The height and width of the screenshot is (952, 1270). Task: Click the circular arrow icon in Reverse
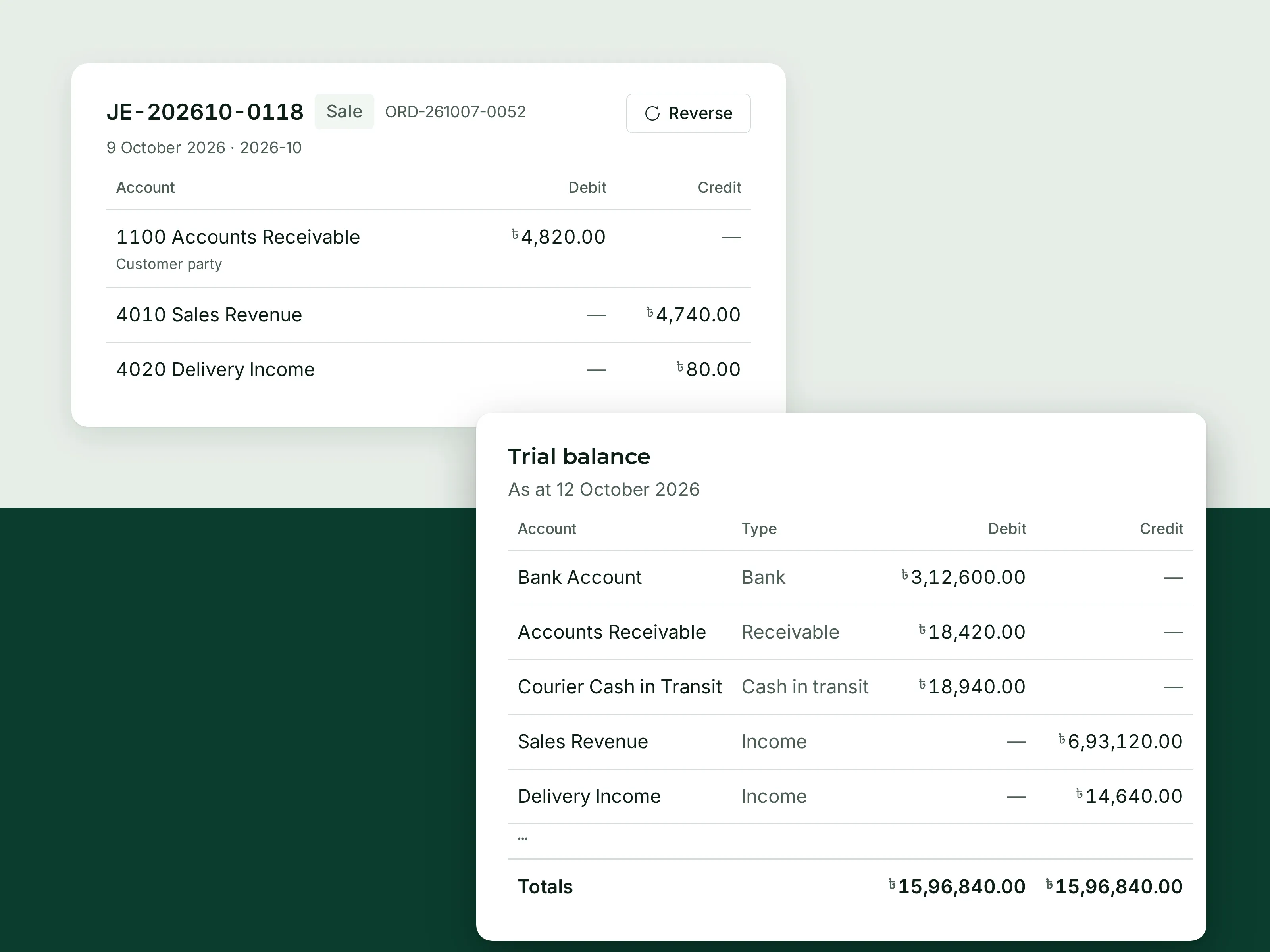[652, 113]
